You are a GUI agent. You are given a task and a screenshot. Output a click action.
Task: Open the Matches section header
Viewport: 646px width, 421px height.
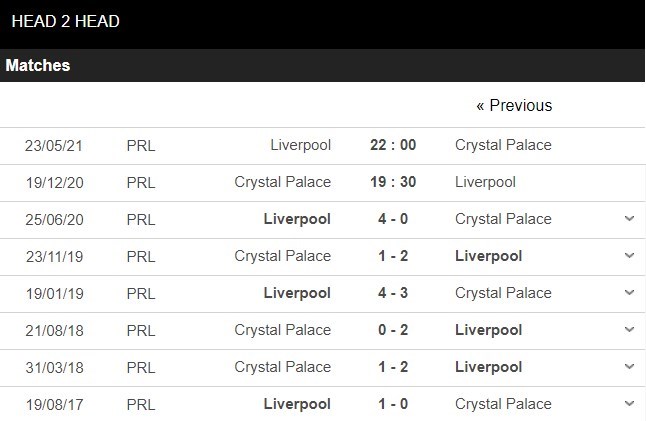point(38,66)
